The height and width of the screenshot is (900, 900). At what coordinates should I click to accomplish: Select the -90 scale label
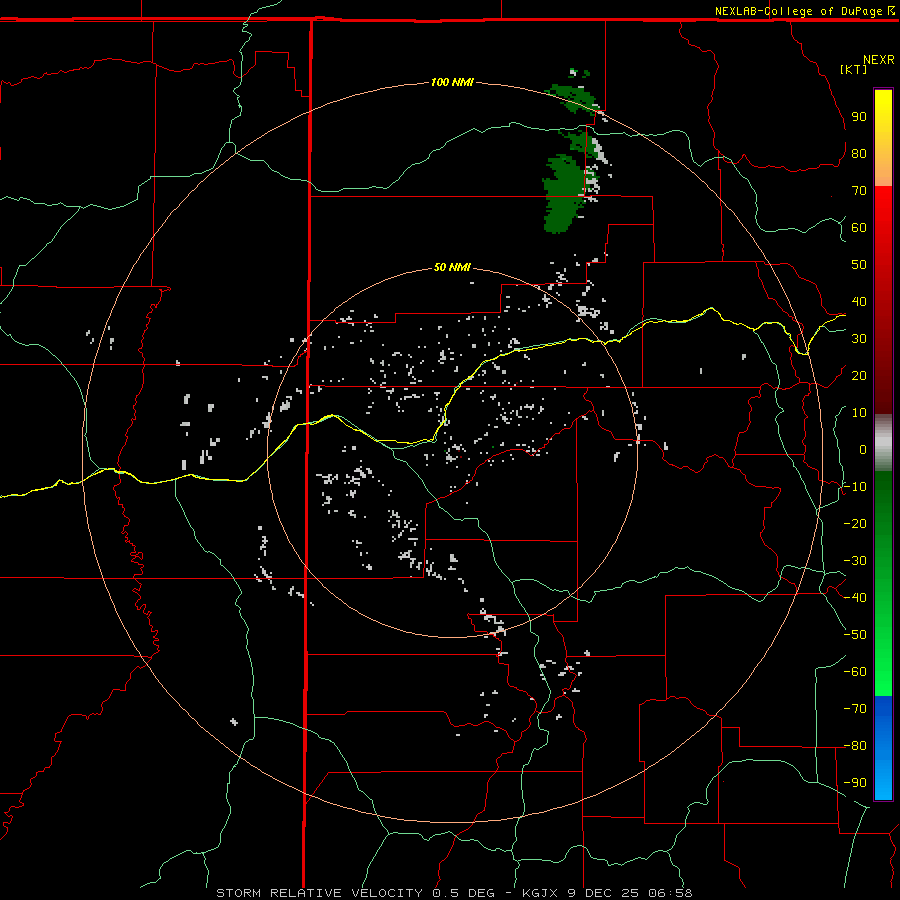coord(855,783)
